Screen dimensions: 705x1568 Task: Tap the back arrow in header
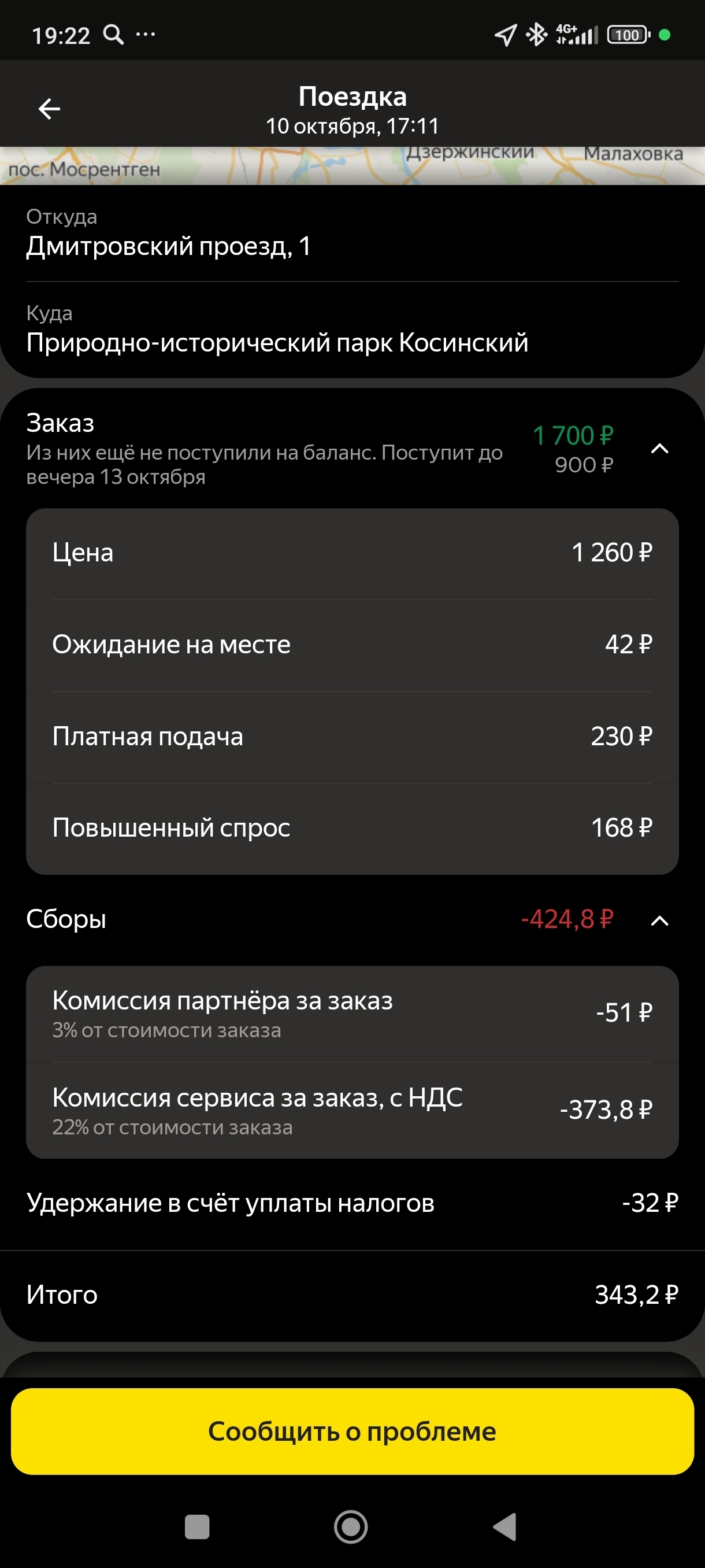pyautogui.click(x=49, y=109)
